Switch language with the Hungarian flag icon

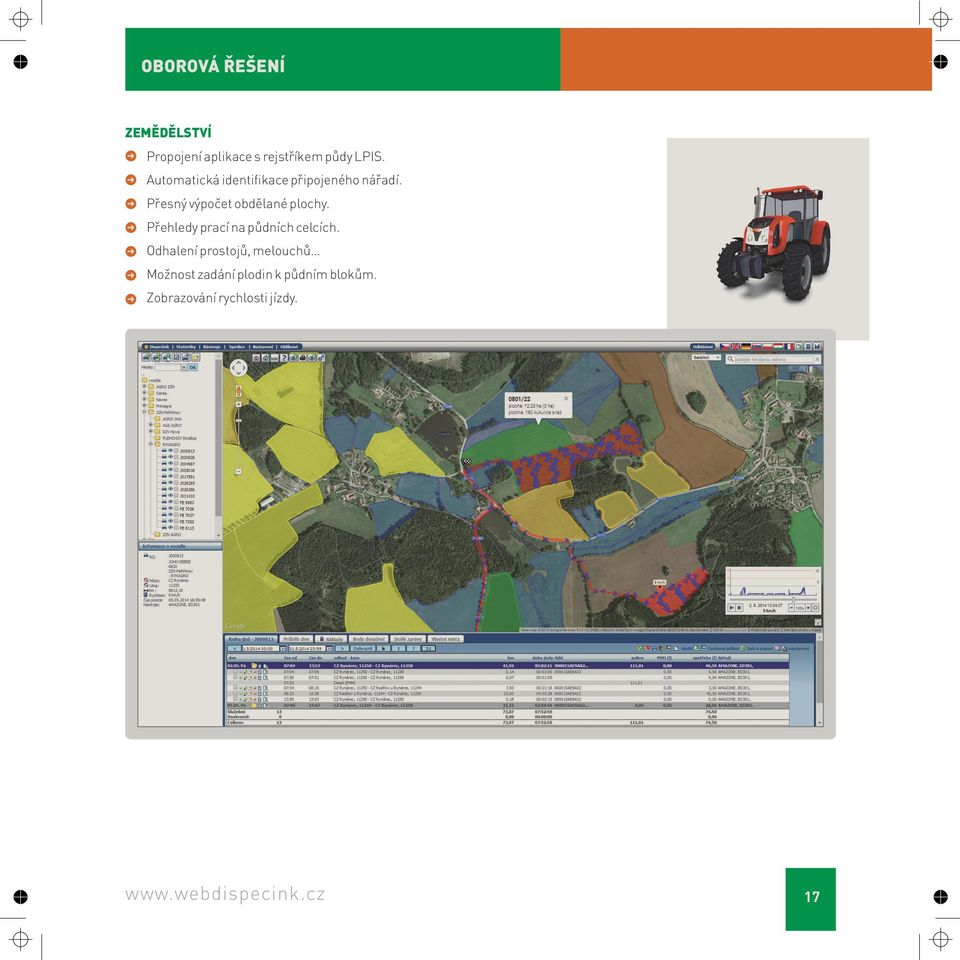[x=778, y=347]
